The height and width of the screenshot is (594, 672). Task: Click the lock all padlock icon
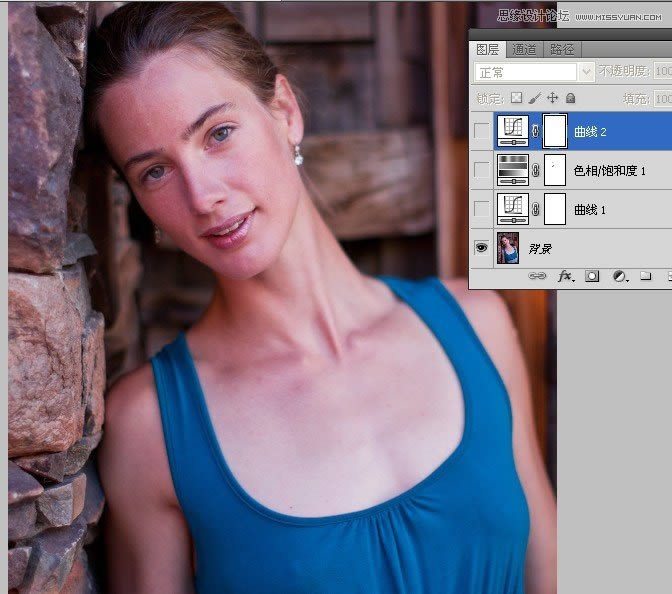[570, 99]
